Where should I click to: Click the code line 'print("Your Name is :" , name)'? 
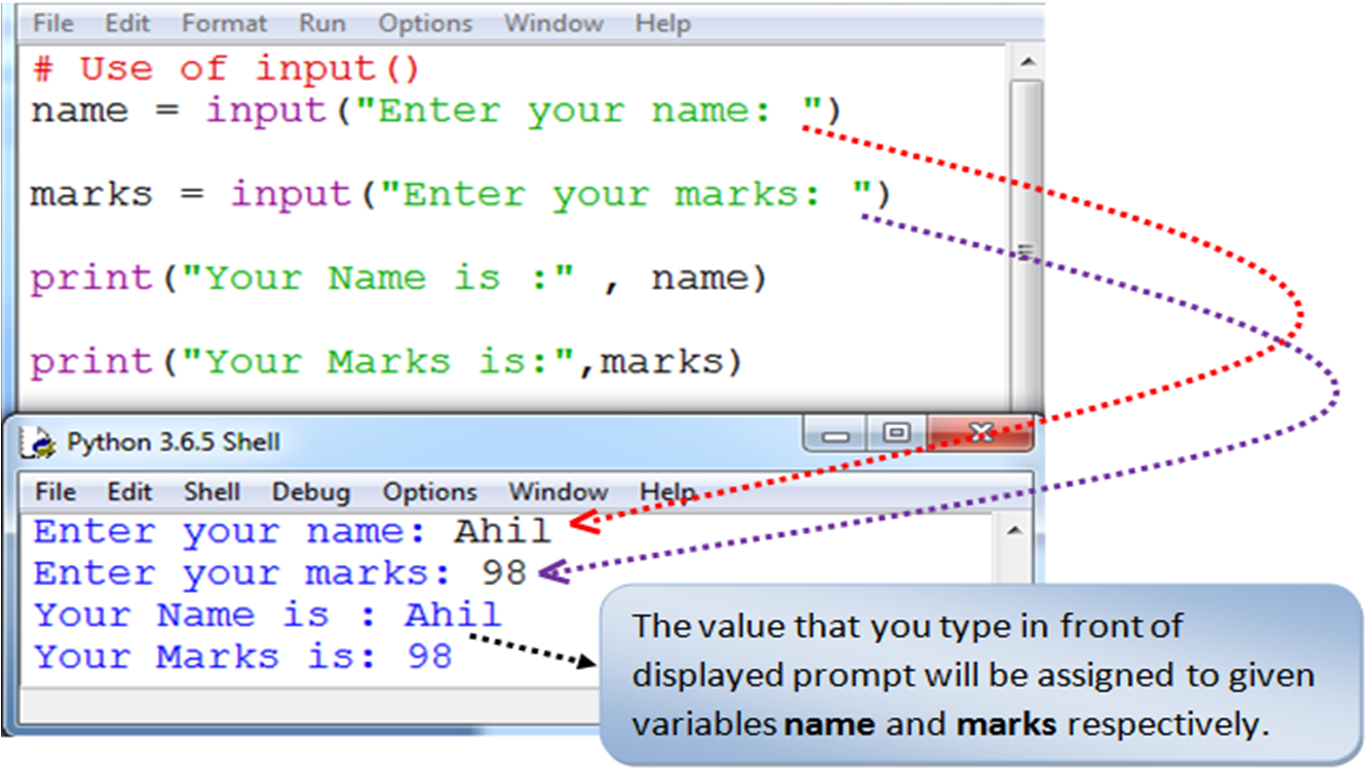[399, 277]
